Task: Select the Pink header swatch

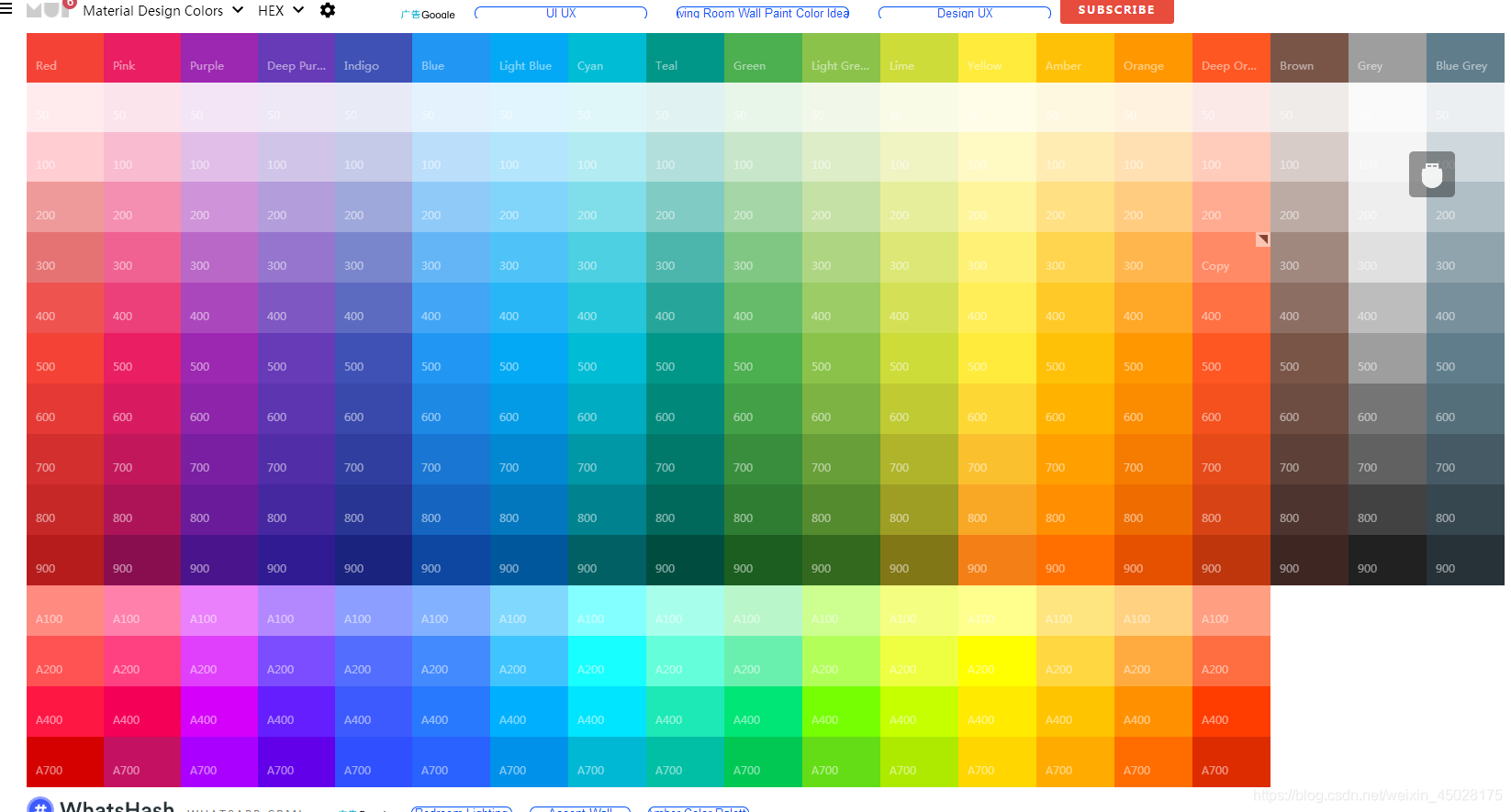Action: point(142,58)
